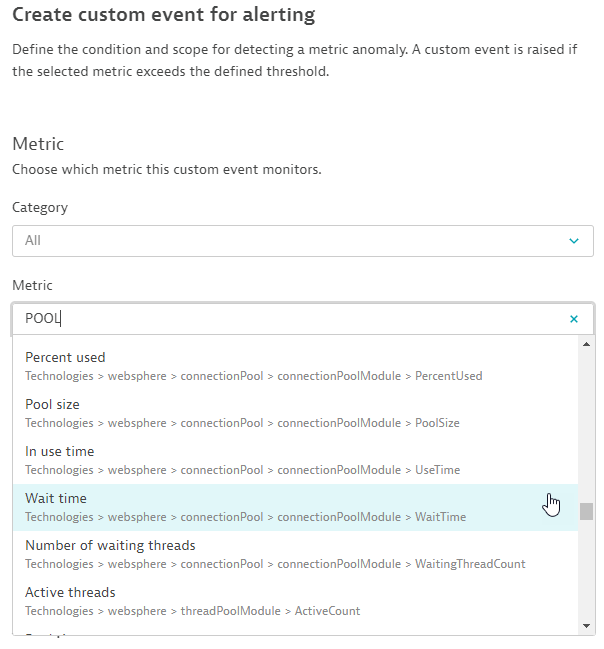This screenshot has width=604, height=649.
Task: Clear the POOL search text with the X icon
Action: [x=574, y=319]
